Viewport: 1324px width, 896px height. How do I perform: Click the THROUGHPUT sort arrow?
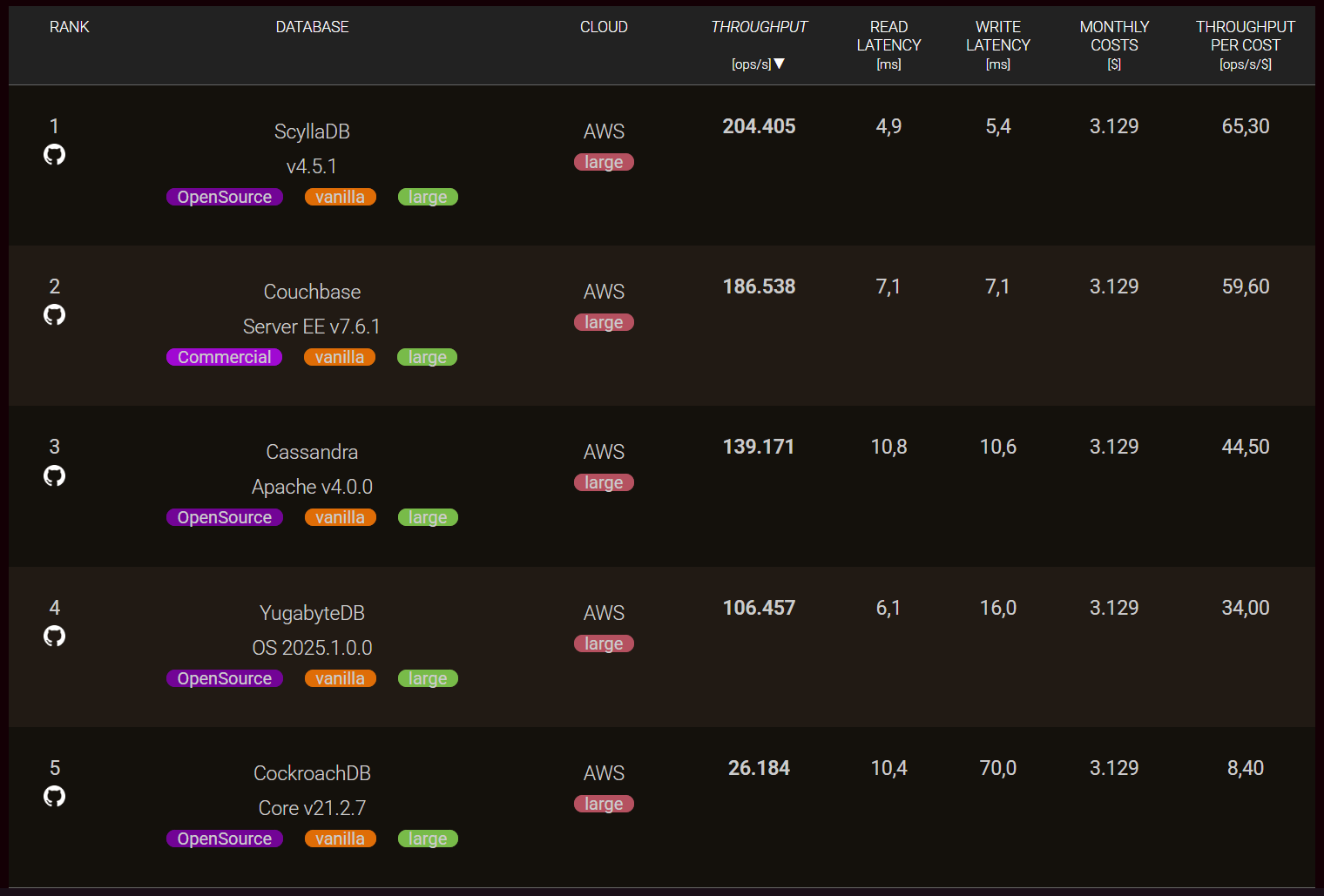tap(780, 63)
